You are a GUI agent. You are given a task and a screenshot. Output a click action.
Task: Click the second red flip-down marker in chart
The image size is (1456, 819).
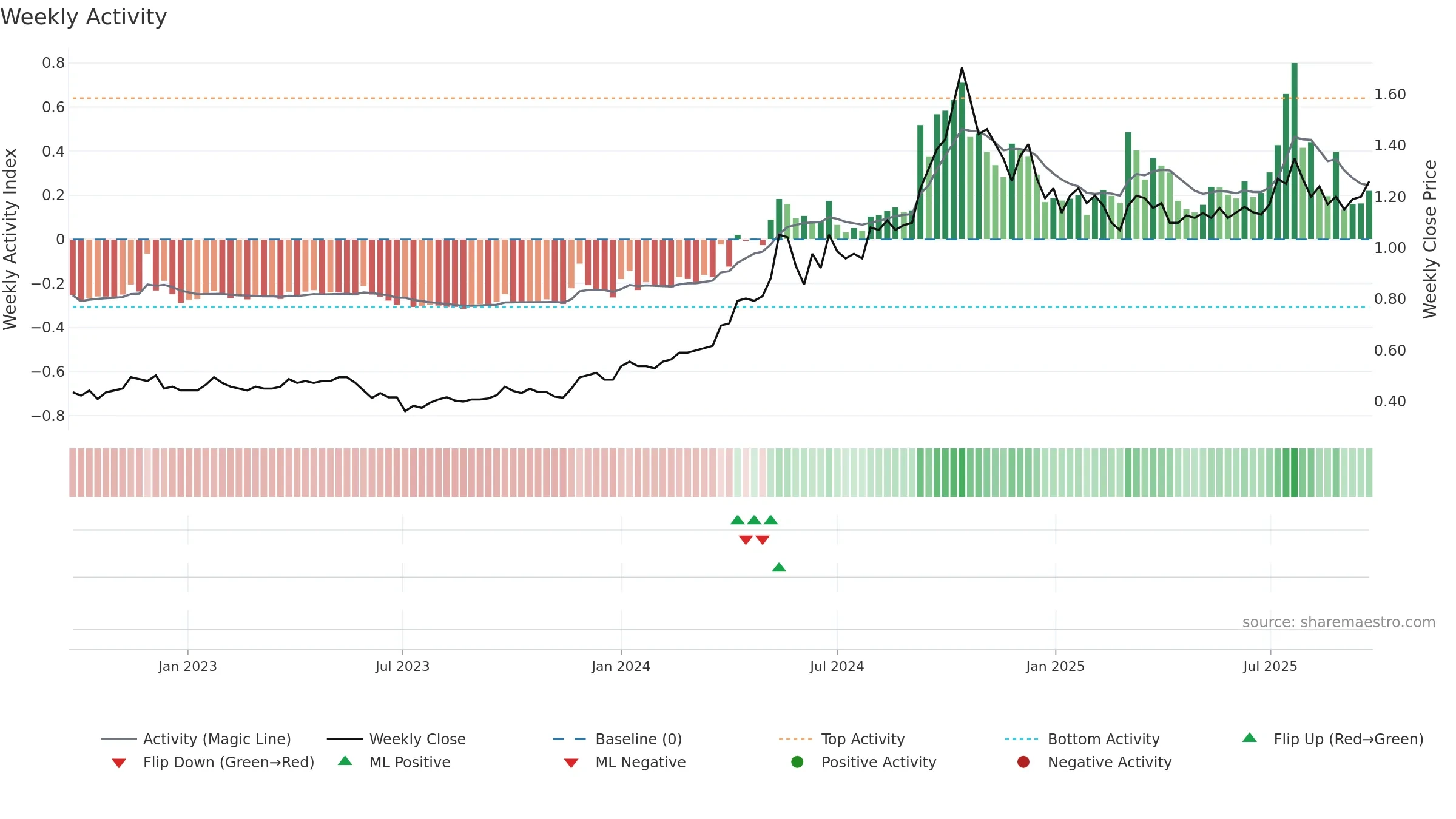763,540
